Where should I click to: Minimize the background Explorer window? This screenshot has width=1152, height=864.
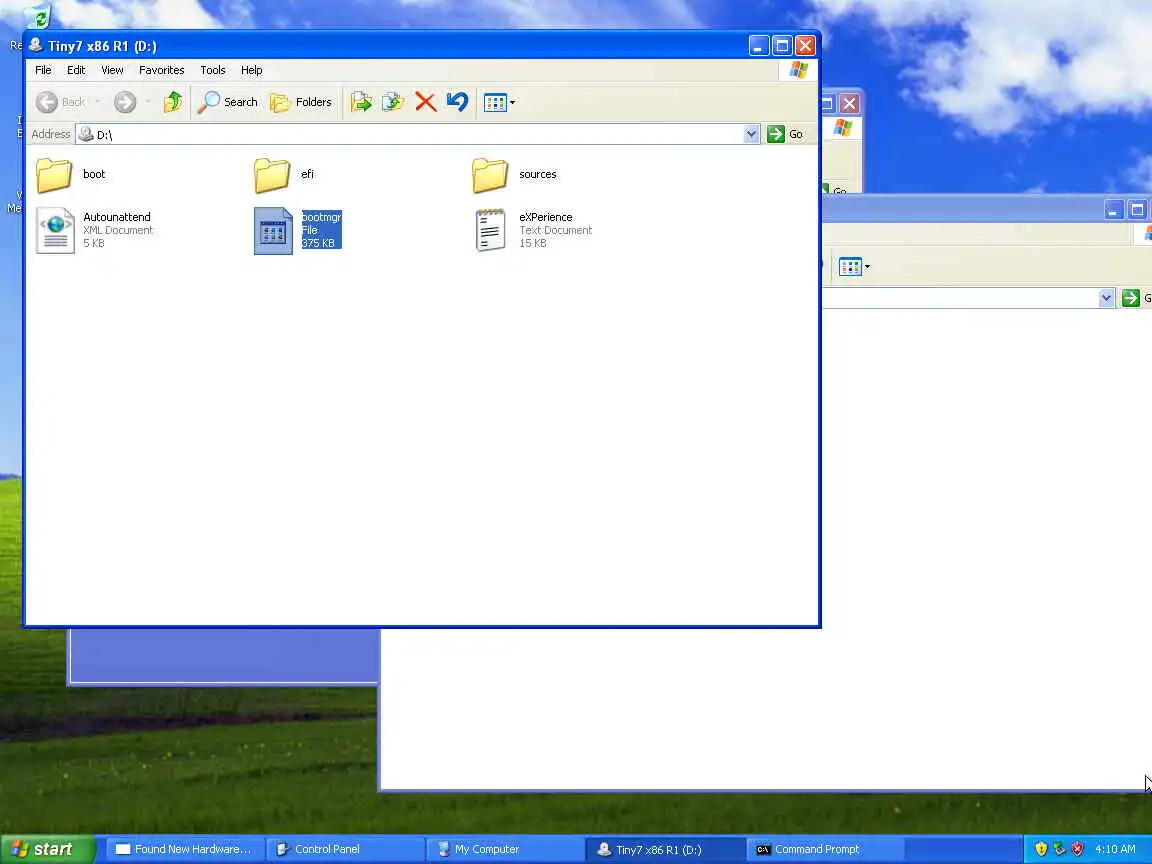coord(1113,210)
